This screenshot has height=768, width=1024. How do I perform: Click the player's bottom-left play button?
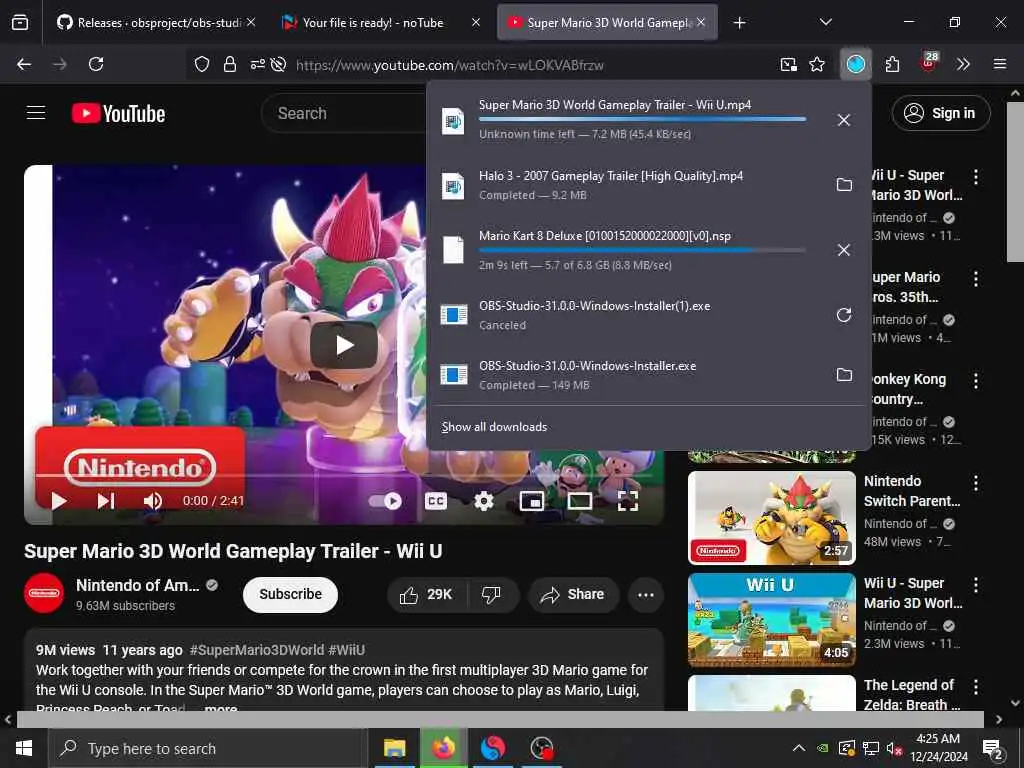[59, 501]
